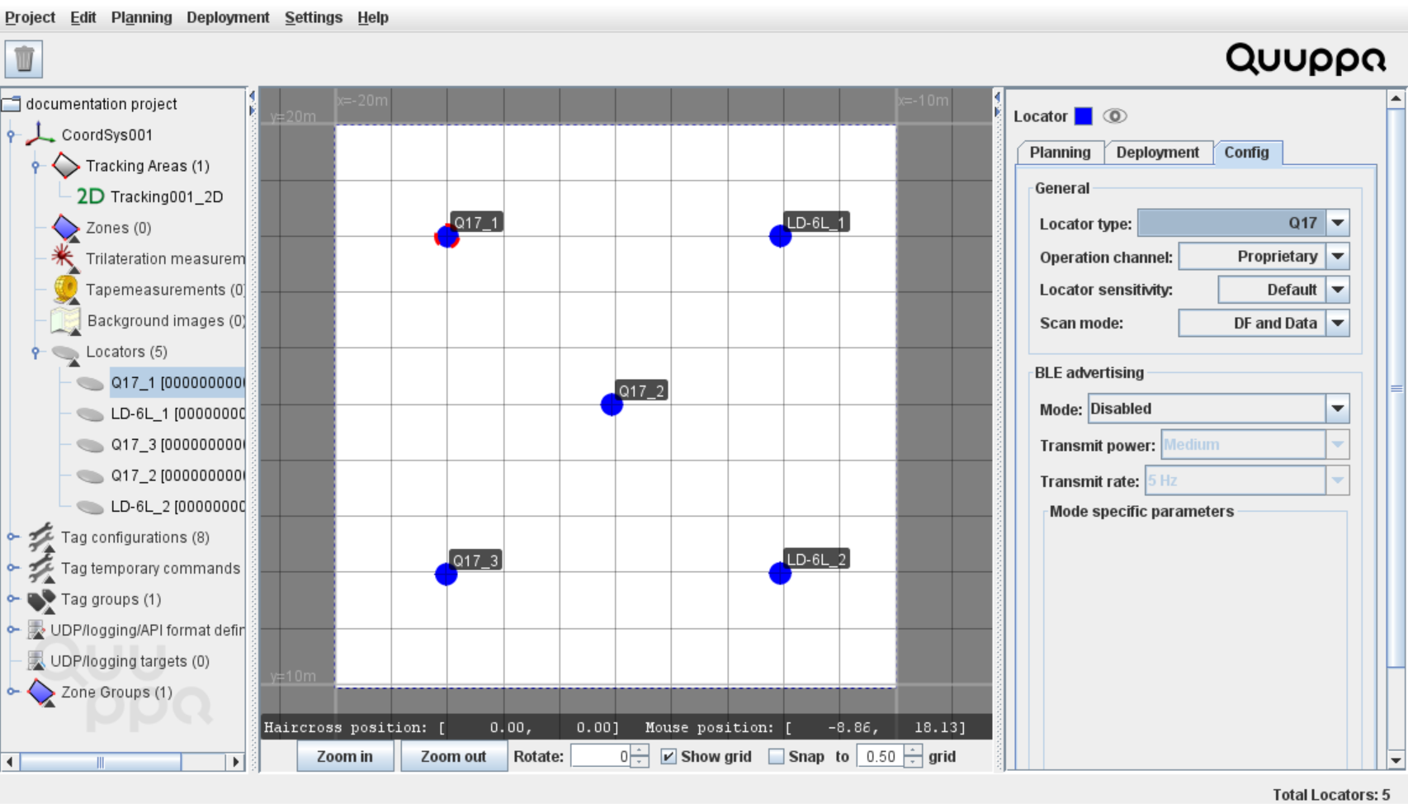The height and width of the screenshot is (804, 1408).
Task: Increase the Rotate spinner value
Action: [639, 751]
